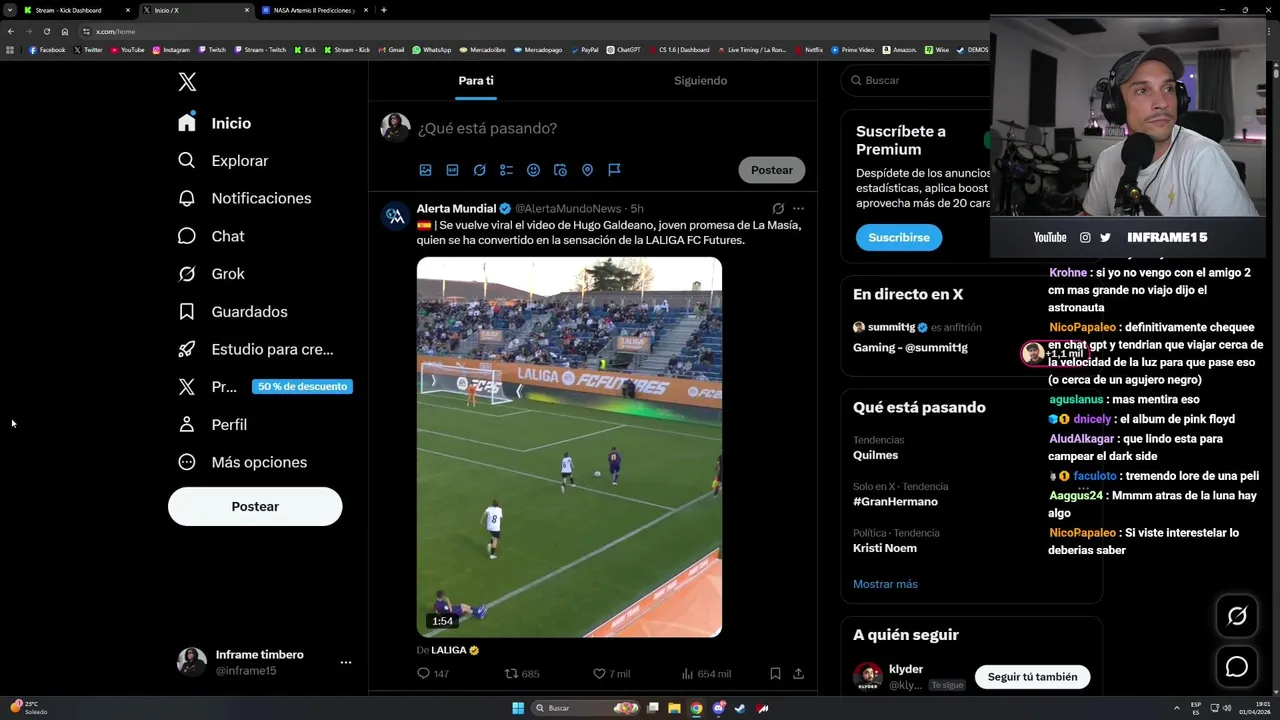Open the three-dot menu on the Alerta Mundial post
Image resolution: width=1280 pixels, height=720 pixels.
pyautogui.click(x=798, y=209)
